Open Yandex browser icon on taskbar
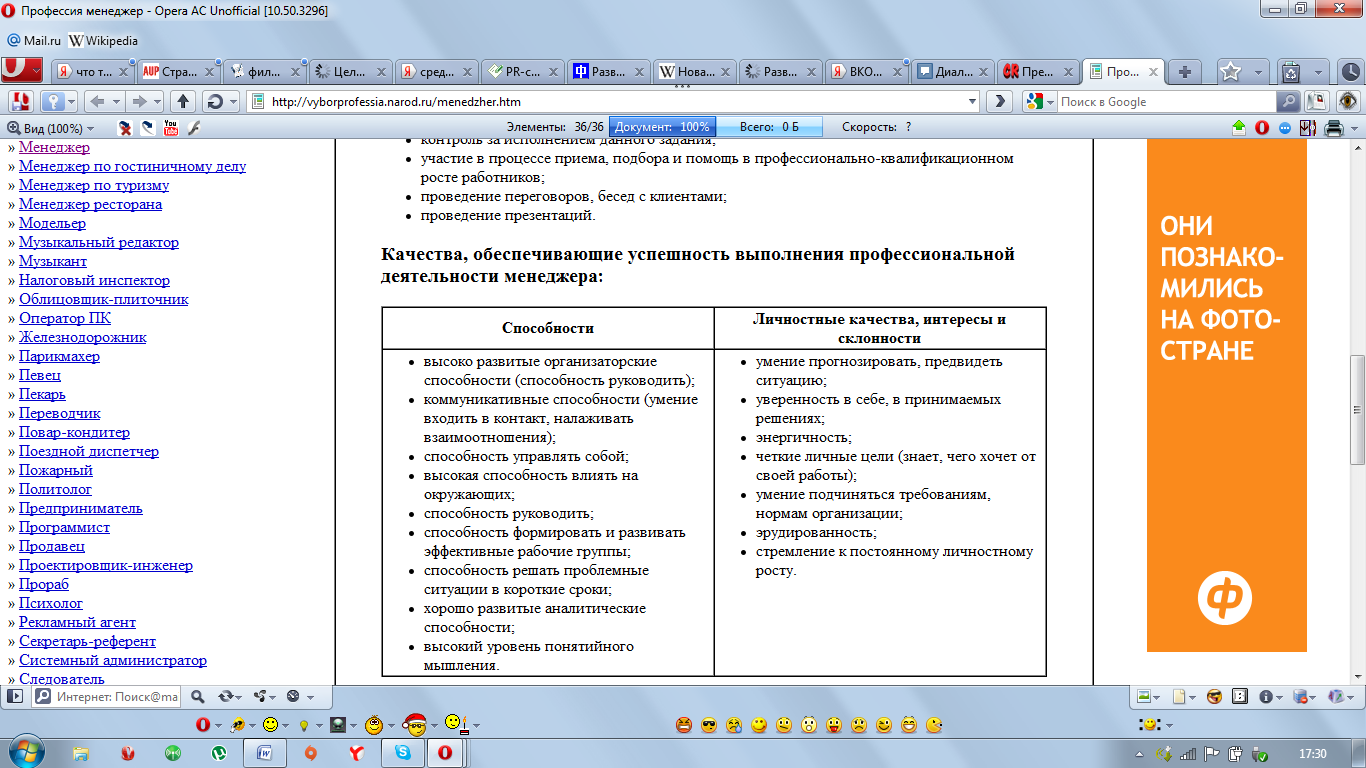The image size is (1366, 768). pos(356,753)
